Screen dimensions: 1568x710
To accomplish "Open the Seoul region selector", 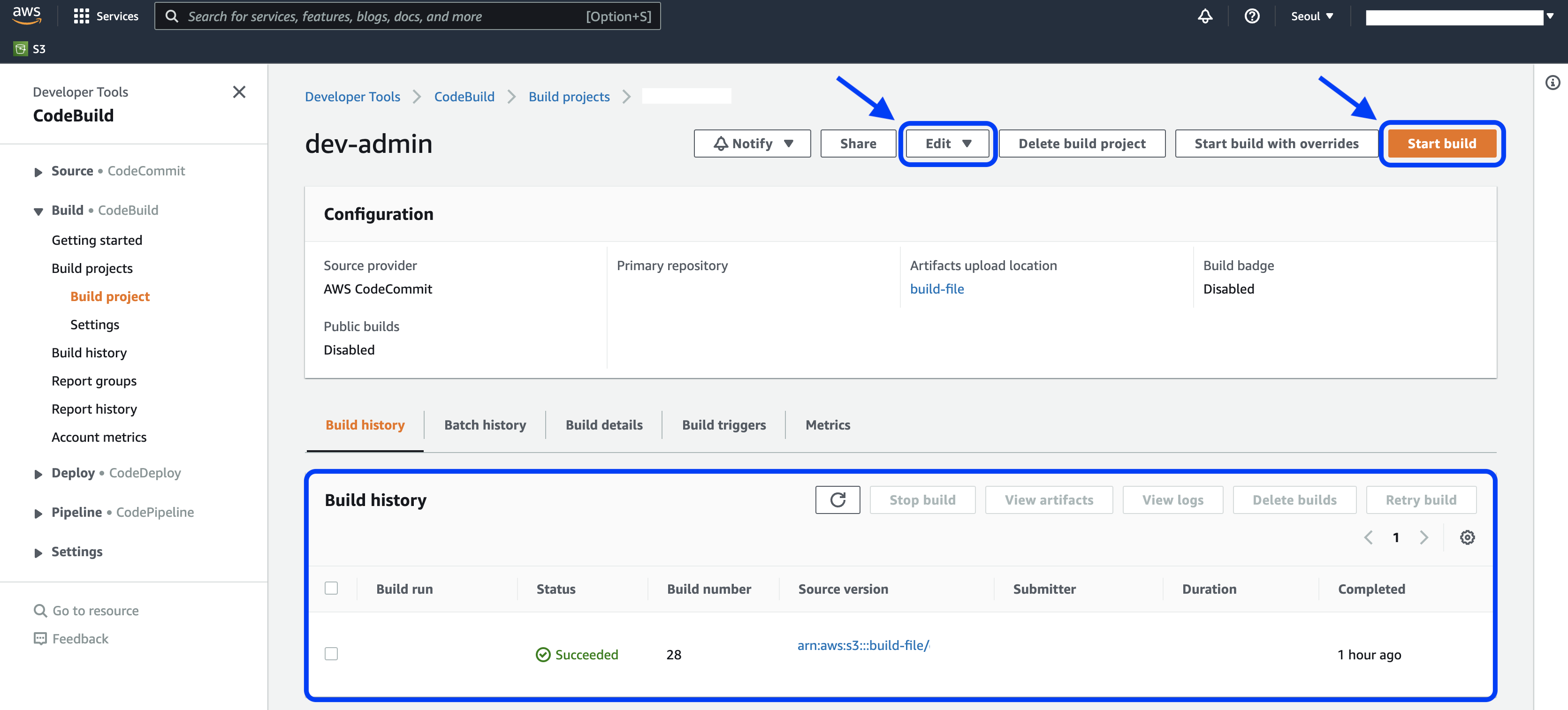I will [1312, 16].
